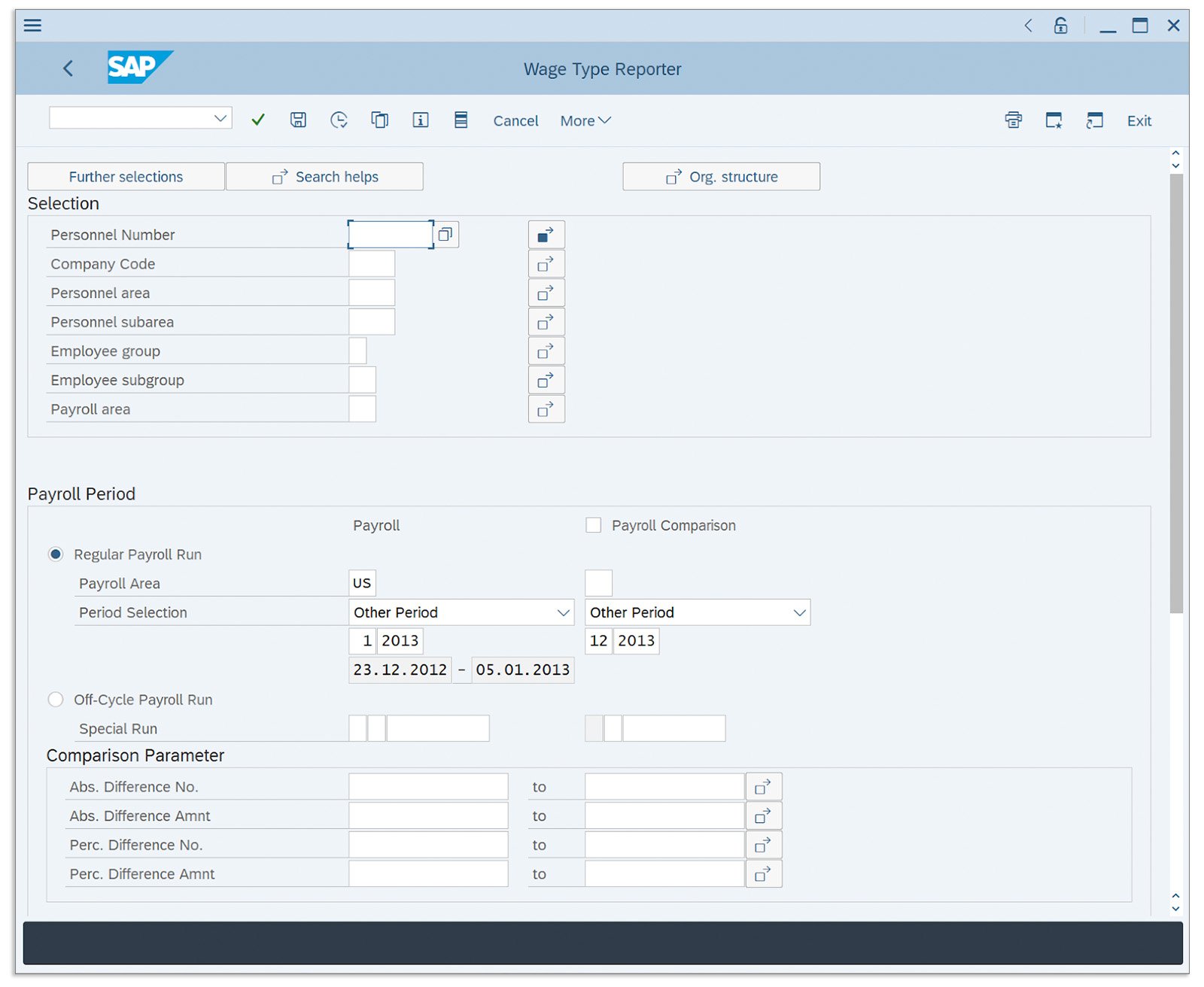Click the copy icon in the toolbar
This screenshot has width=1204, height=987.
(379, 120)
